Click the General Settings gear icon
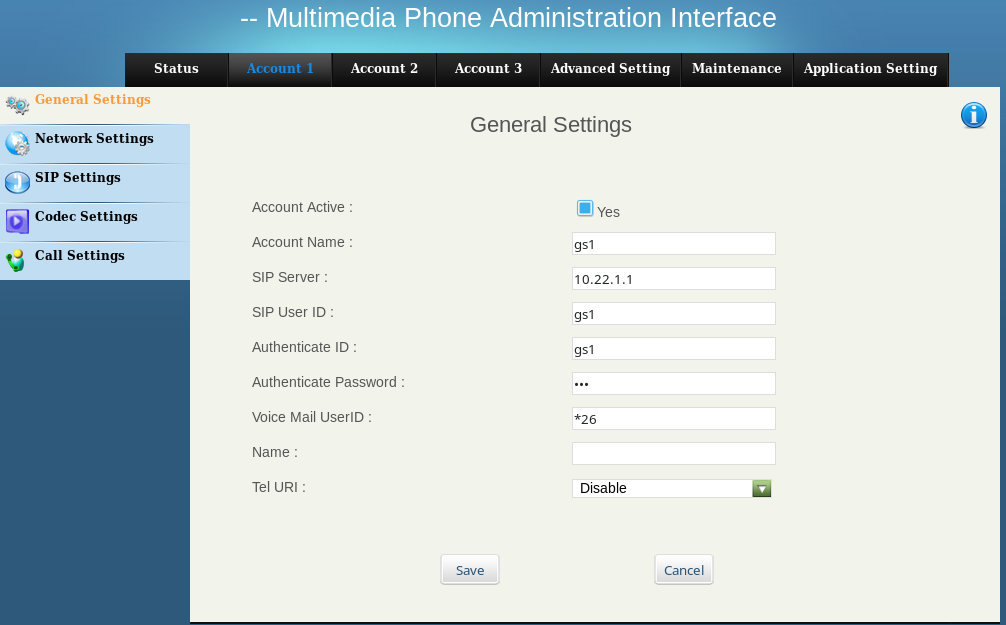 [x=17, y=105]
